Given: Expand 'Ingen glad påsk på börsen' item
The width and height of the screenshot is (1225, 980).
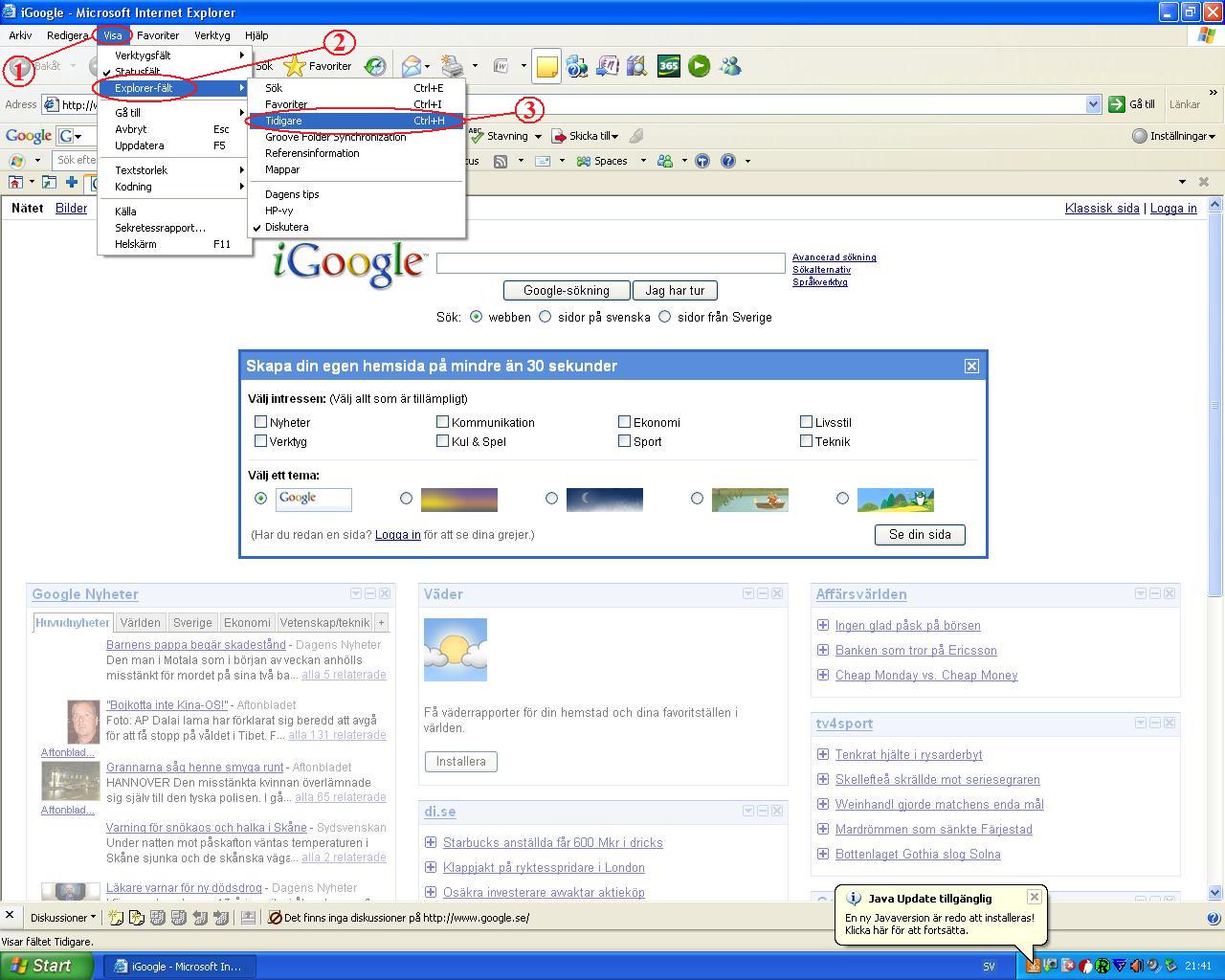Looking at the screenshot, I should click(x=822, y=625).
